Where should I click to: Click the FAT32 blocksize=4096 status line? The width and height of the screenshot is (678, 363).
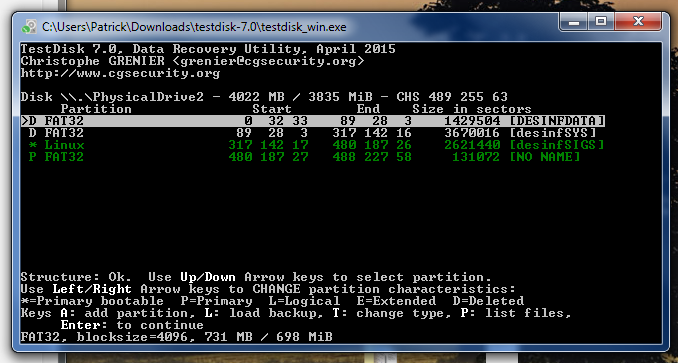[176, 337]
